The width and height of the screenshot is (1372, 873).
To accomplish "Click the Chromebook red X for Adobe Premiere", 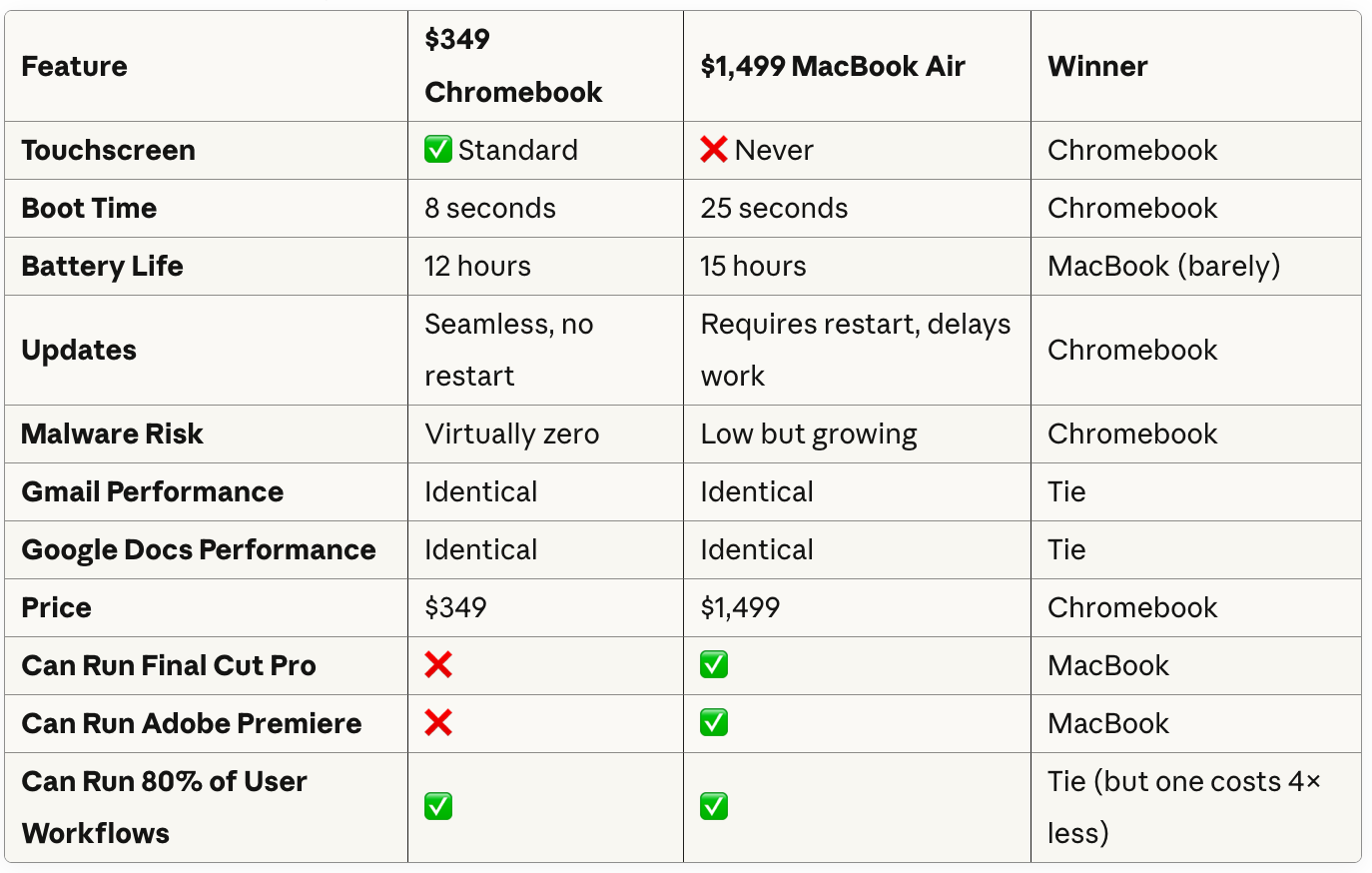I will click(x=438, y=723).
